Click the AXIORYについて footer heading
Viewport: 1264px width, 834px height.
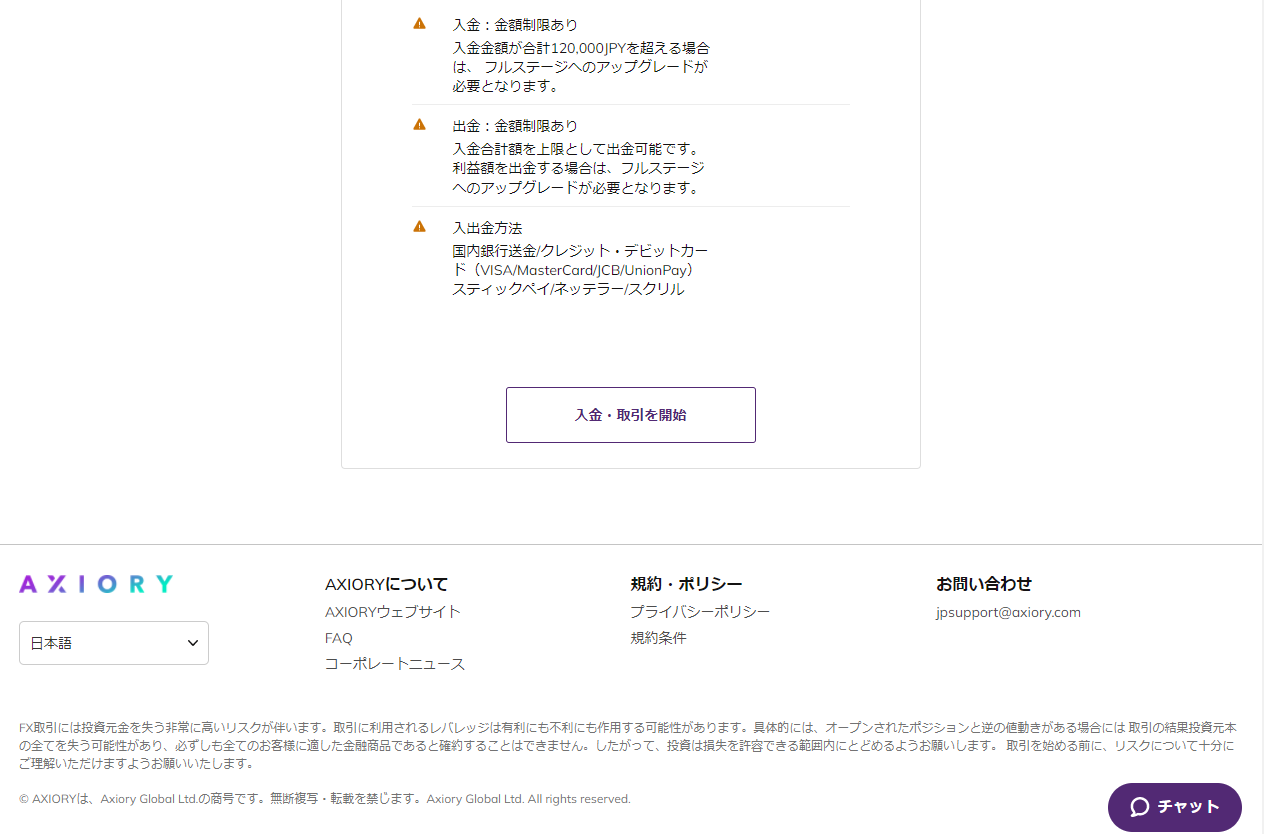[x=387, y=584]
